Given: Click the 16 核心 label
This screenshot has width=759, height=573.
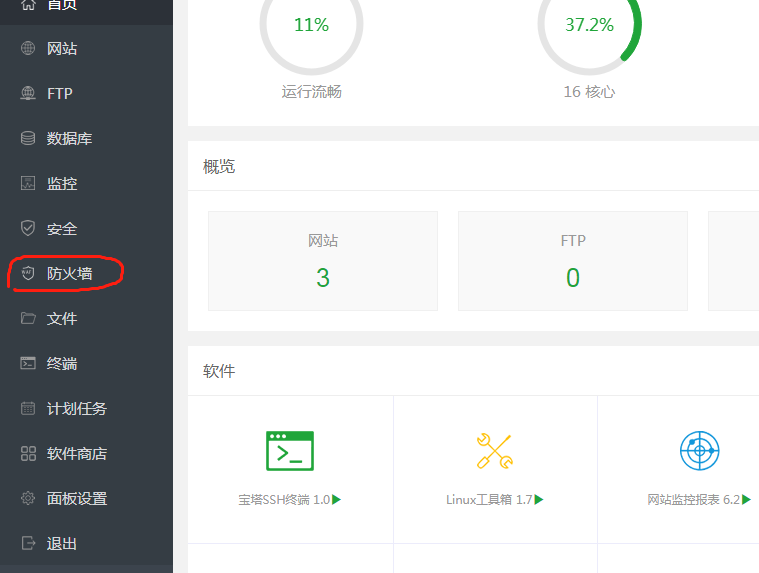Looking at the screenshot, I should [x=589, y=91].
